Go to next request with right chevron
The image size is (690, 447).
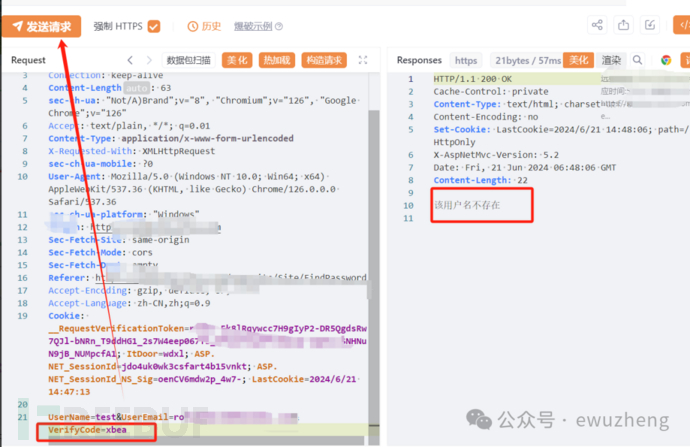pos(149,60)
